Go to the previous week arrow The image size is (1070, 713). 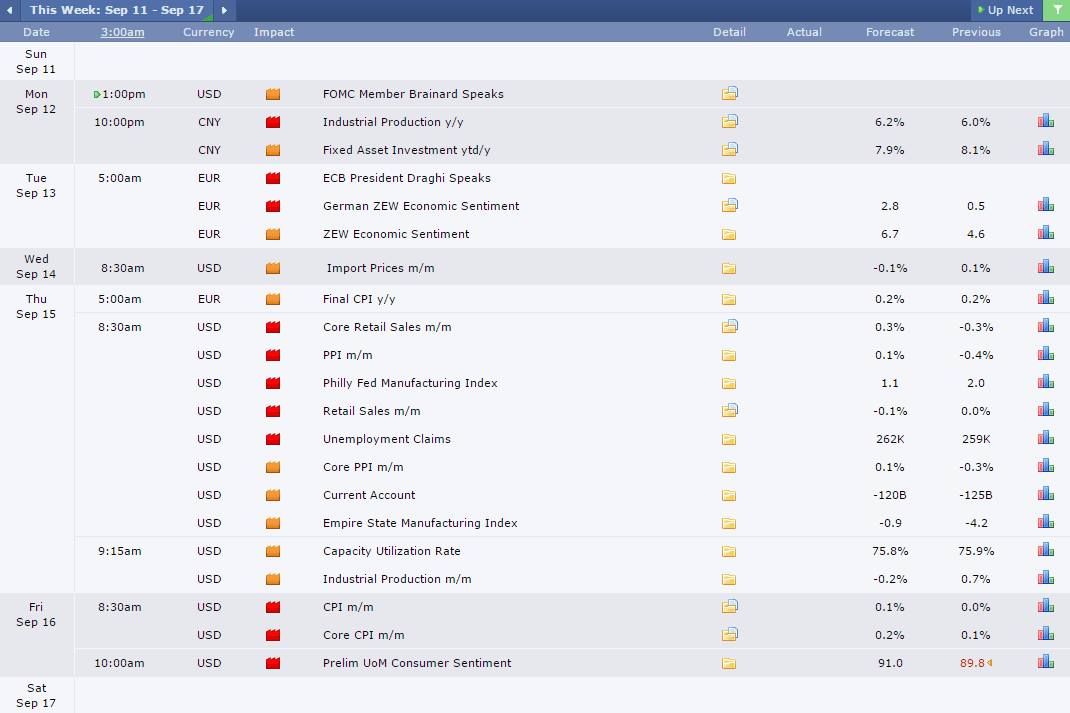click(x=10, y=10)
